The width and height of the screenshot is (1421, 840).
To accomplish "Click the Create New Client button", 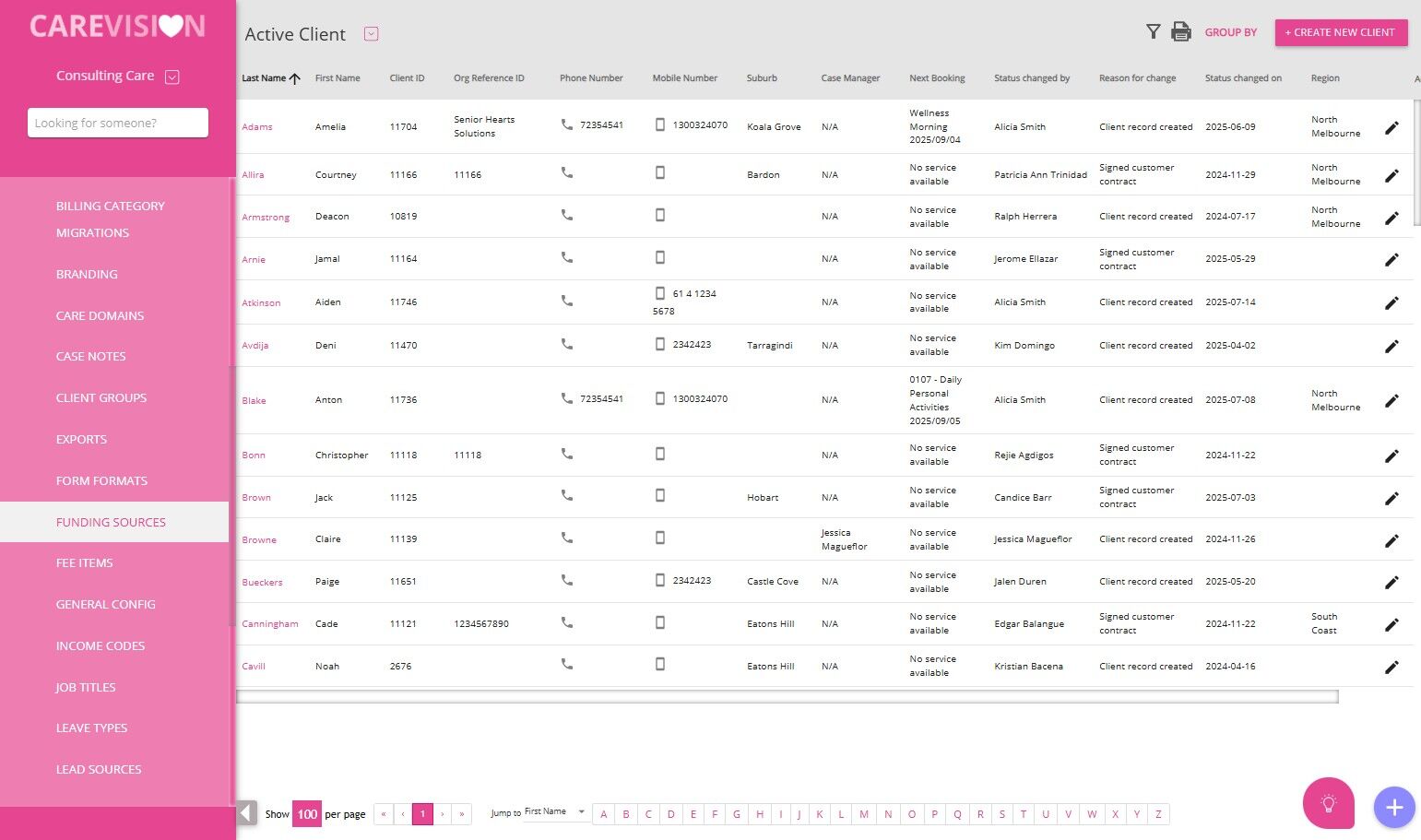I will pos(1341,32).
